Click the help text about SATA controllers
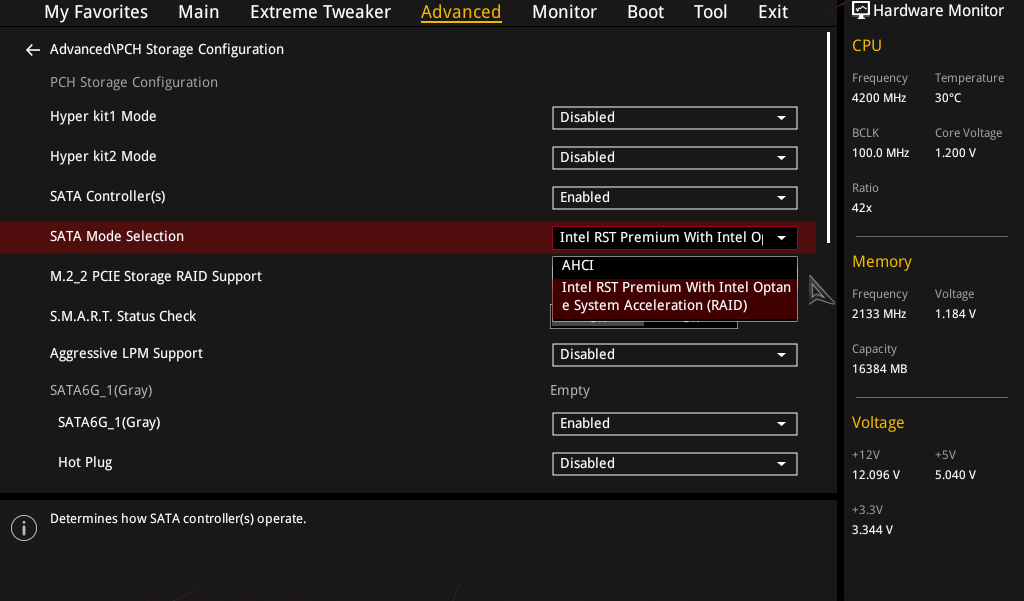Image resolution: width=1024 pixels, height=601 pixels. (x=178, y=519)
